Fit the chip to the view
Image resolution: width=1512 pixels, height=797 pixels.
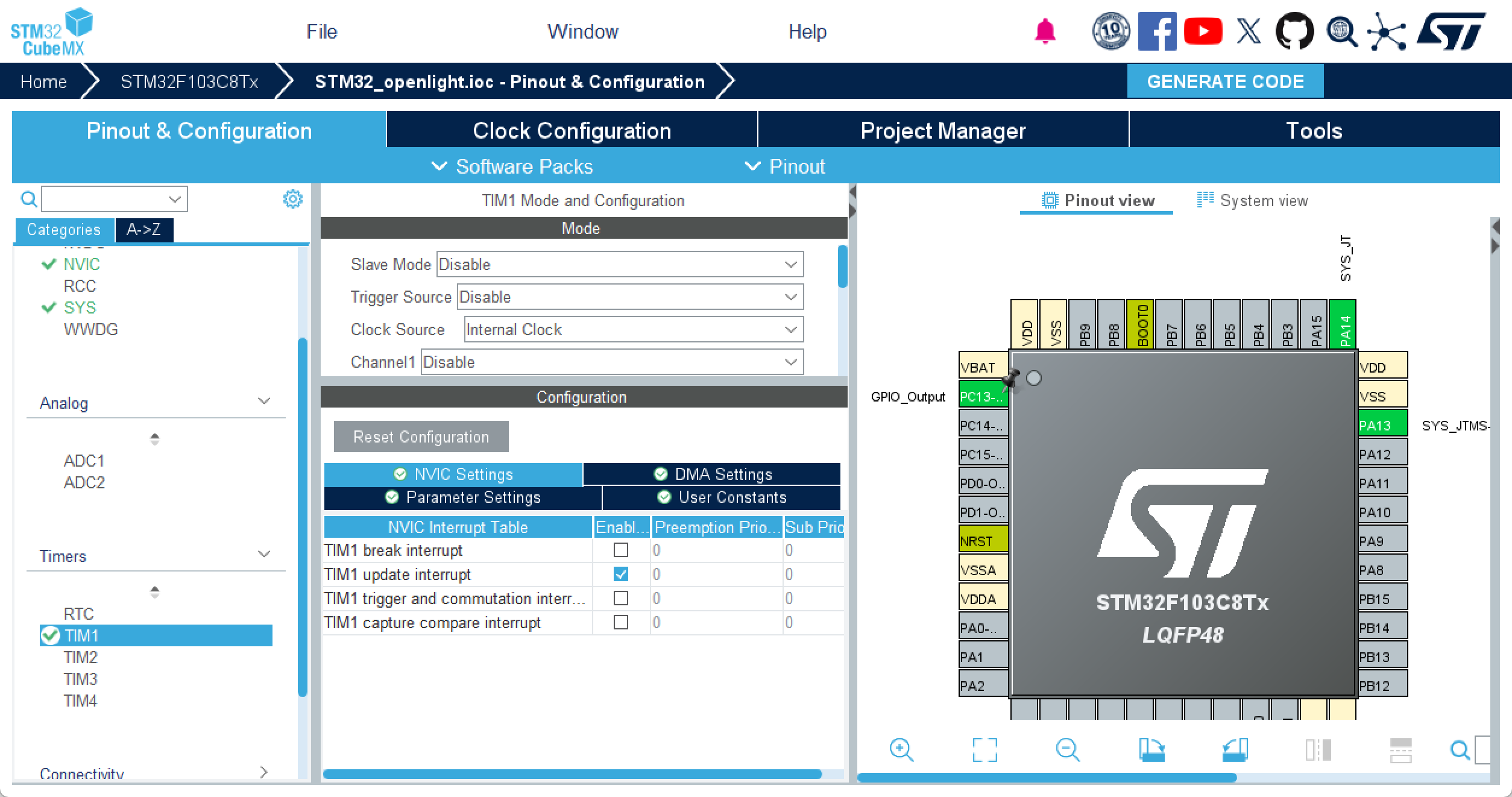(x=984, y=750)
